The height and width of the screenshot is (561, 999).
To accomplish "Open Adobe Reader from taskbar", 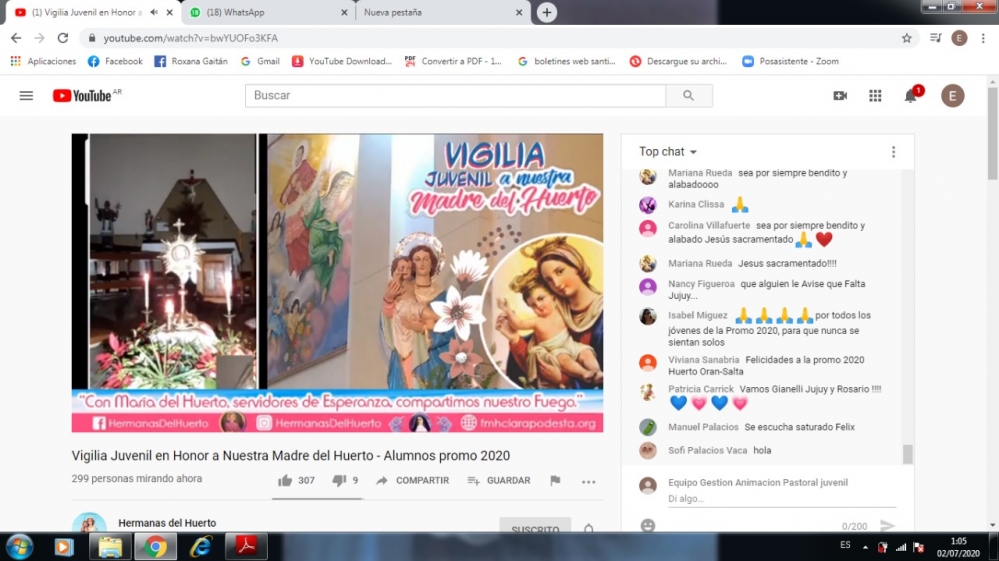I will [246, 547].
